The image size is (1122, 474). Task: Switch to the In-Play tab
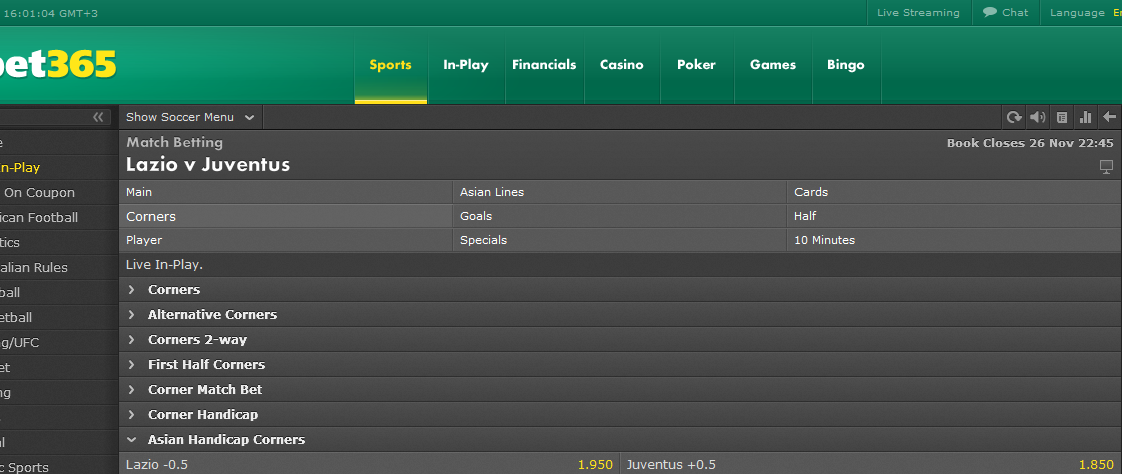(466, 64)
